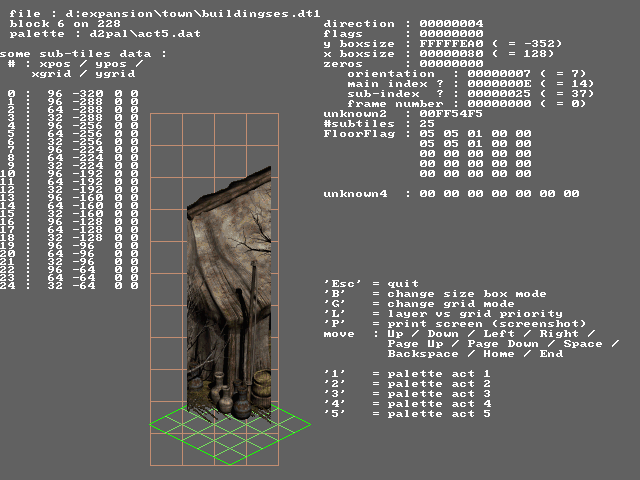
Task: Click the frame number value 00000000
Action: [499, 104]
